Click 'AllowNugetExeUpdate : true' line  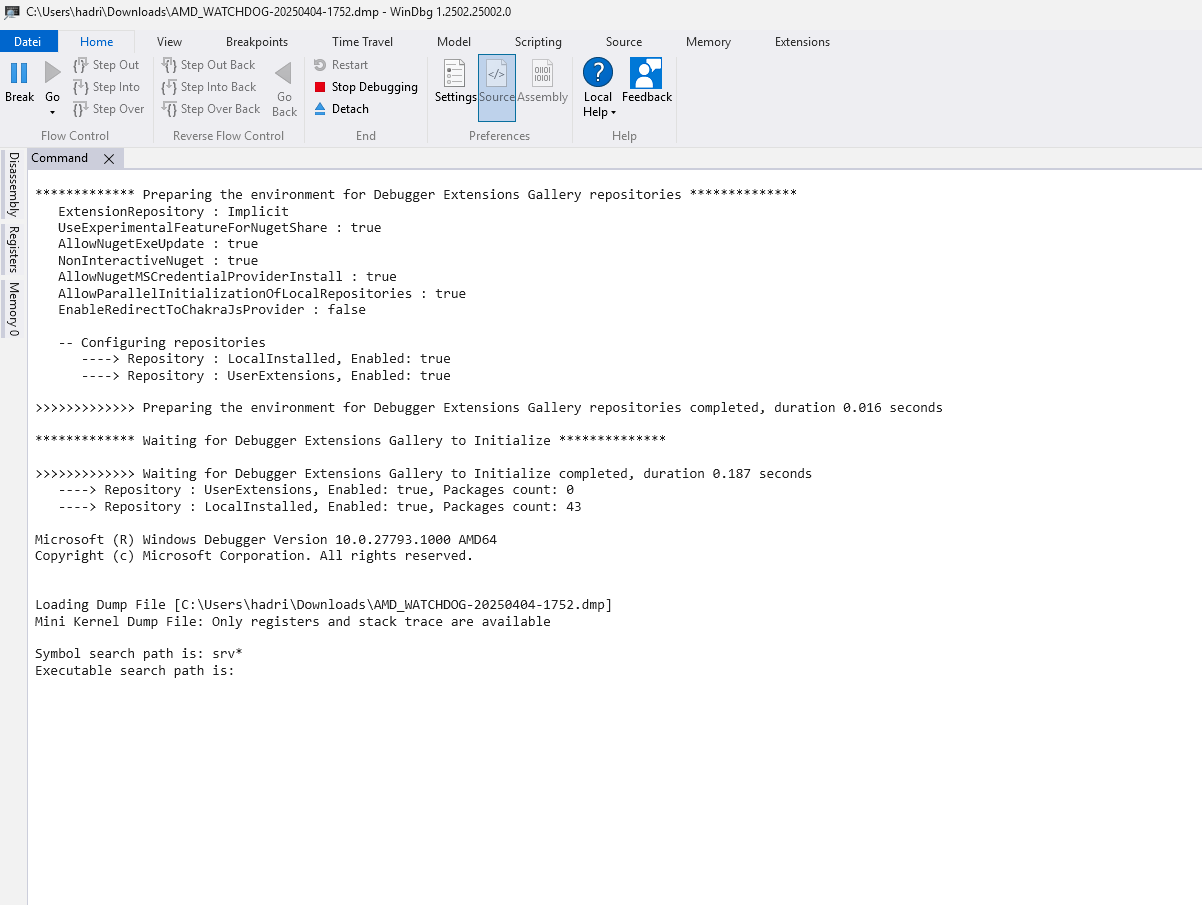158,244
